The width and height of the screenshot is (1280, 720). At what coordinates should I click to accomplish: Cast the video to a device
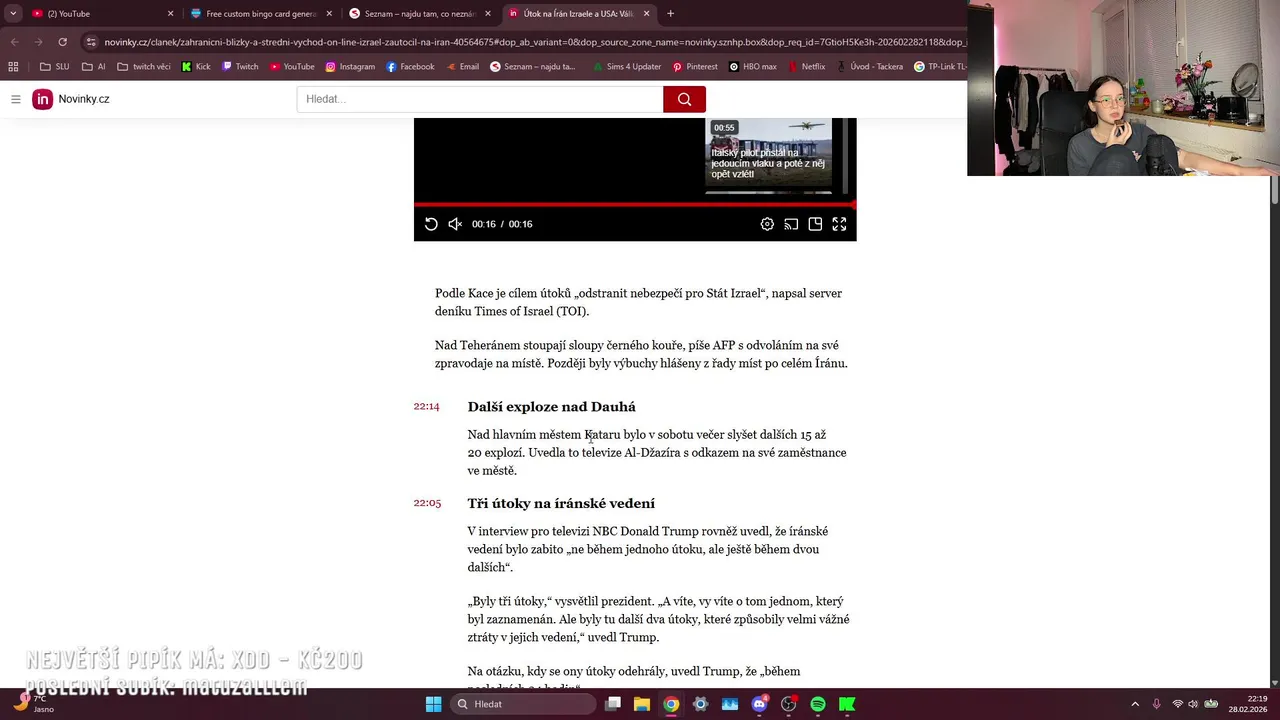point(791,224)
